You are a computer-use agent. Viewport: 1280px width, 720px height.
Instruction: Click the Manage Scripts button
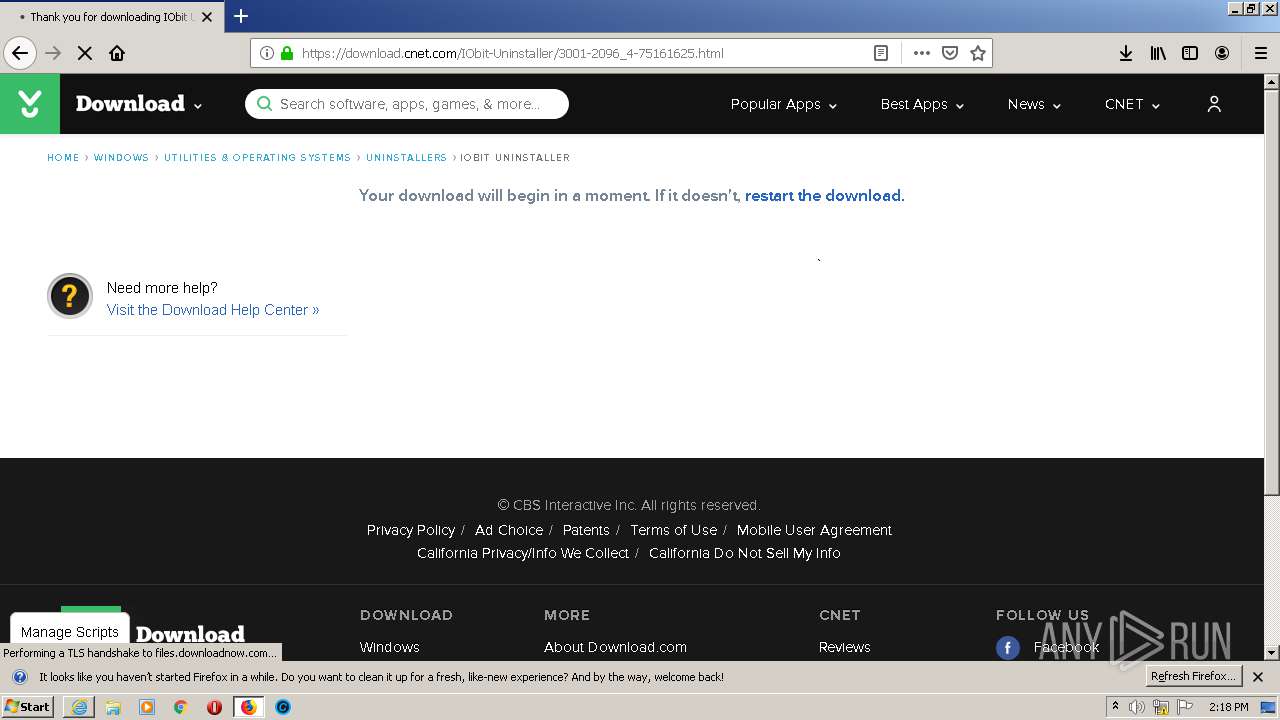coord(70,632)
